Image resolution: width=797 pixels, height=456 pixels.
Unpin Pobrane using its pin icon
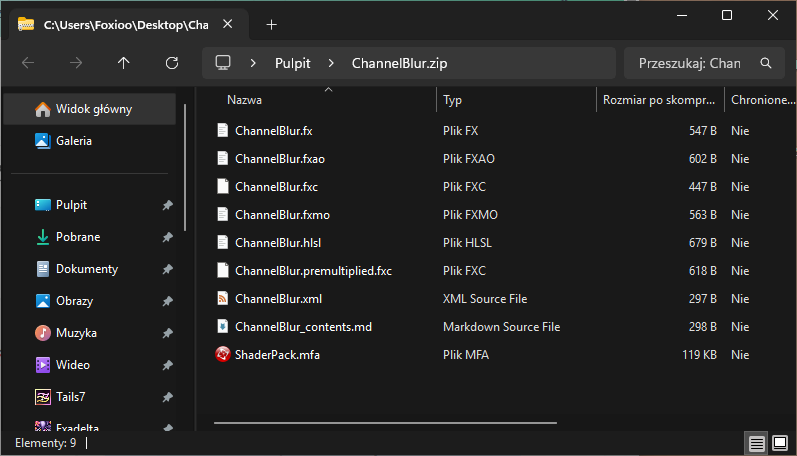[x=167, y=237]
